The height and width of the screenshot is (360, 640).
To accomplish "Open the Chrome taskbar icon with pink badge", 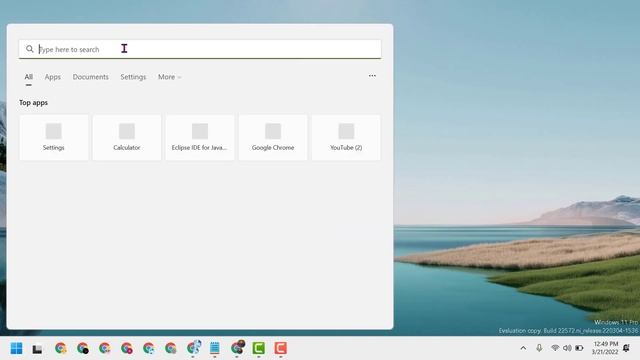I will [127, 348].
